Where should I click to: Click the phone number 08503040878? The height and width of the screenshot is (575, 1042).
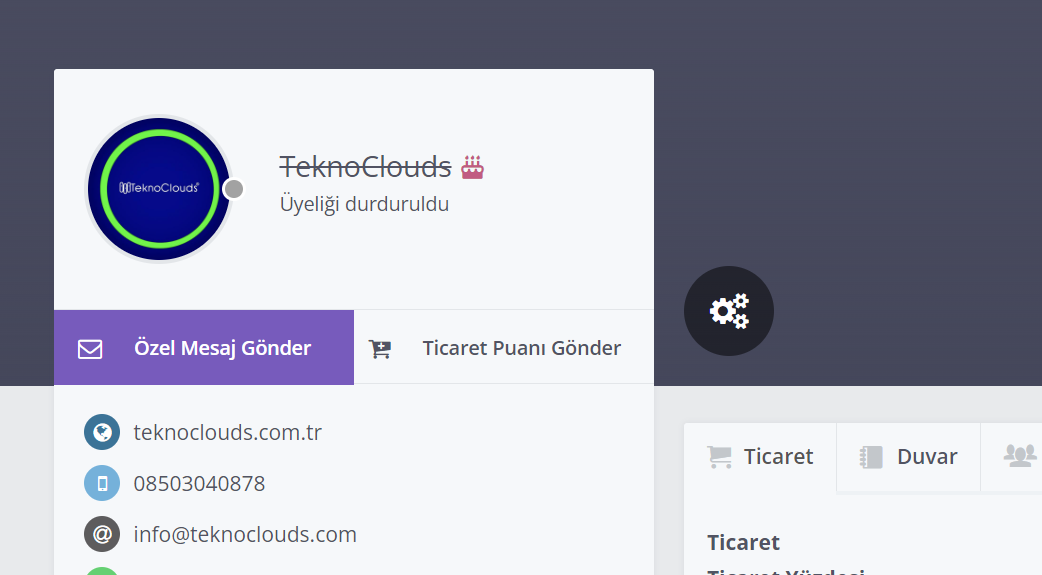coord(199,484)
